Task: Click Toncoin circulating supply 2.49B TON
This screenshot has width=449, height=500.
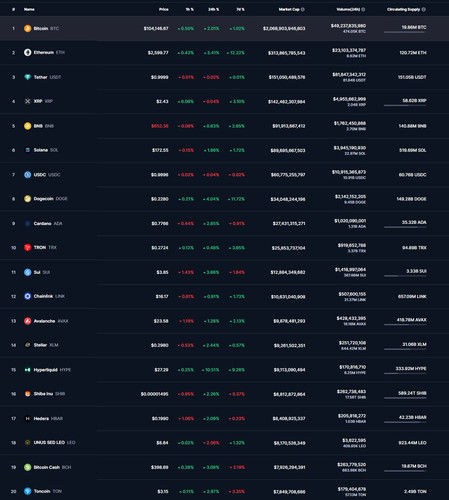Action: coord(415,491)
